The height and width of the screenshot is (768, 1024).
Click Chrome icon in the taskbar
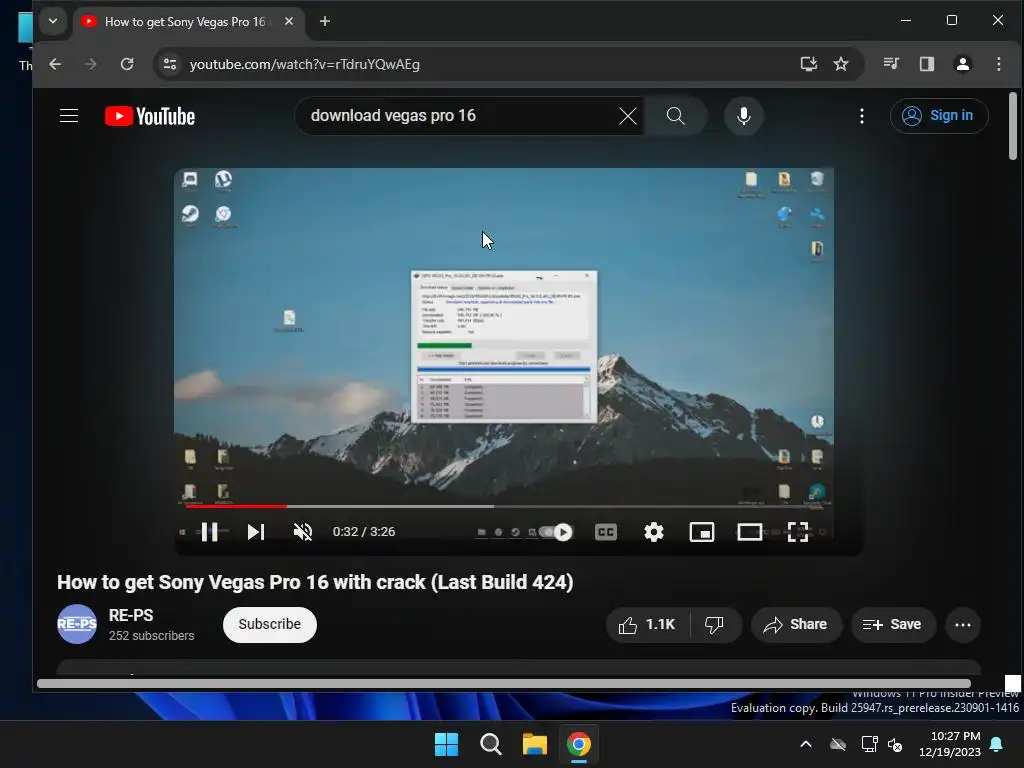tap(579, 744)
